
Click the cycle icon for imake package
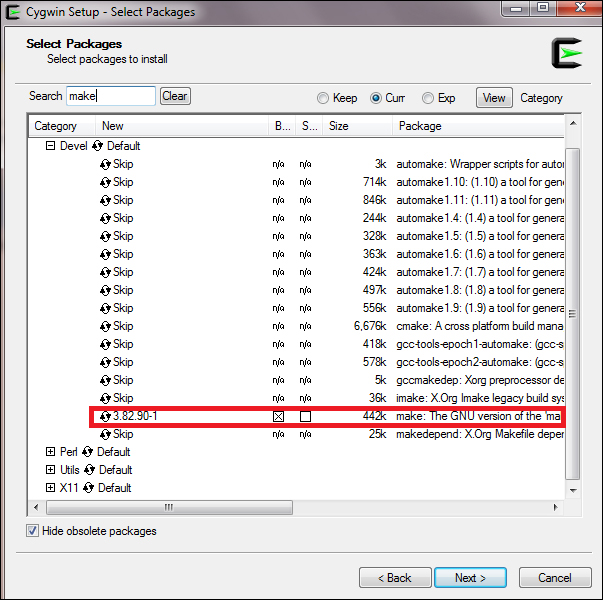point(105,398)
